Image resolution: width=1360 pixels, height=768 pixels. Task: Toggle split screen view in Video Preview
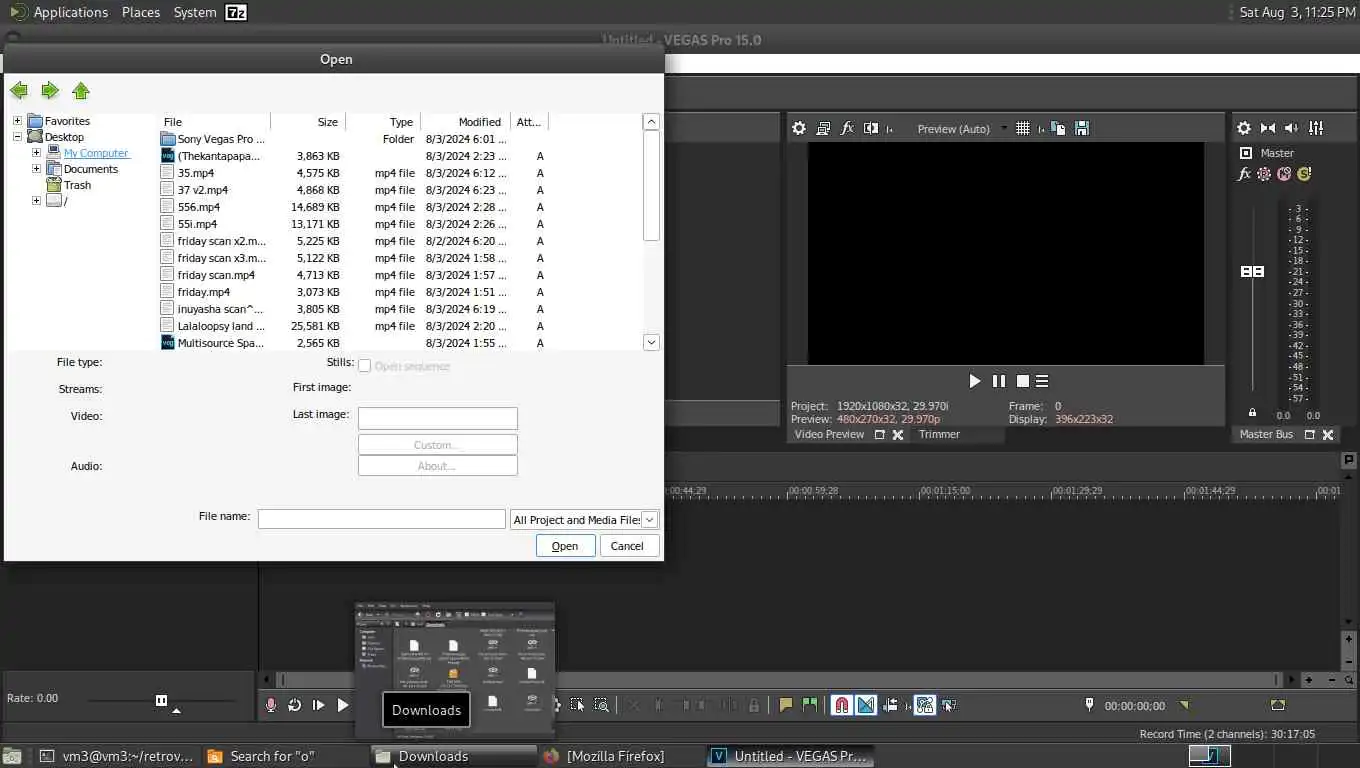click(871, 128)
